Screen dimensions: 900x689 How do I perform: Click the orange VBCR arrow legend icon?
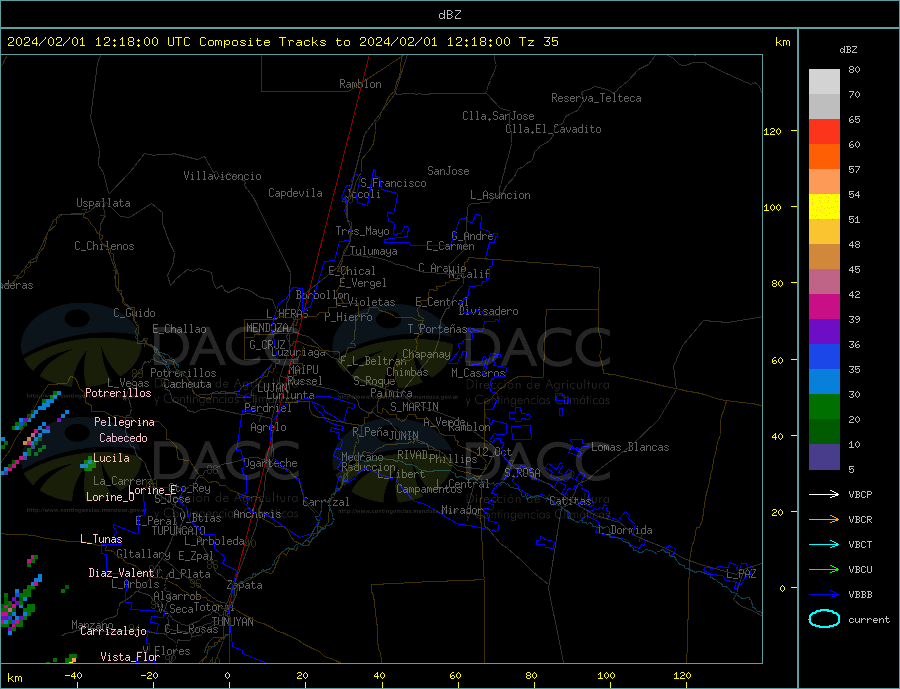(824, 520)
